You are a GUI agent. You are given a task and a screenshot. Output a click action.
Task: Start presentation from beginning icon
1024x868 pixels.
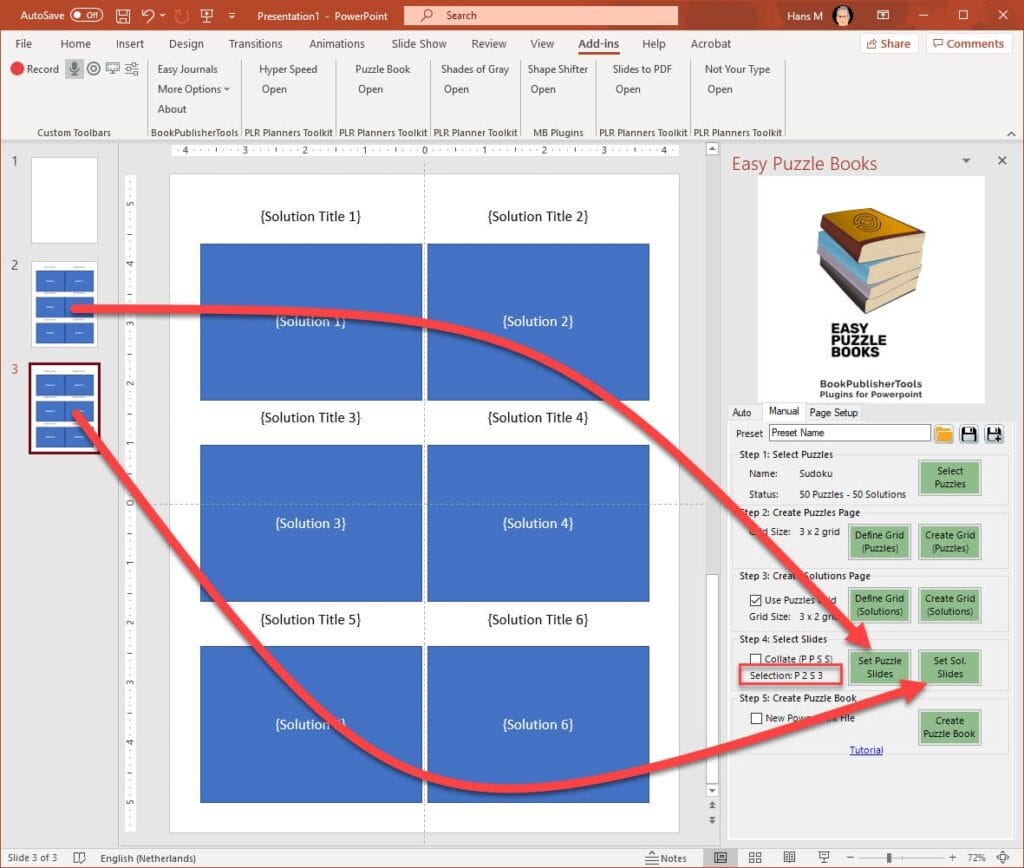pyautogui.click(x=208, y=15)
